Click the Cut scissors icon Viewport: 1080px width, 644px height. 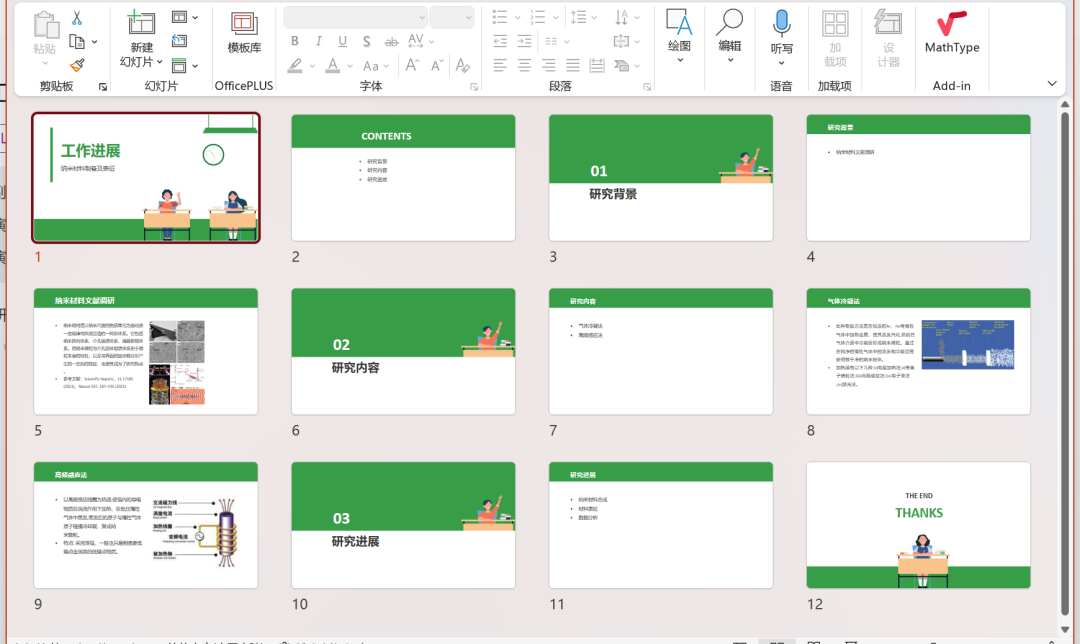pos(77,18)
